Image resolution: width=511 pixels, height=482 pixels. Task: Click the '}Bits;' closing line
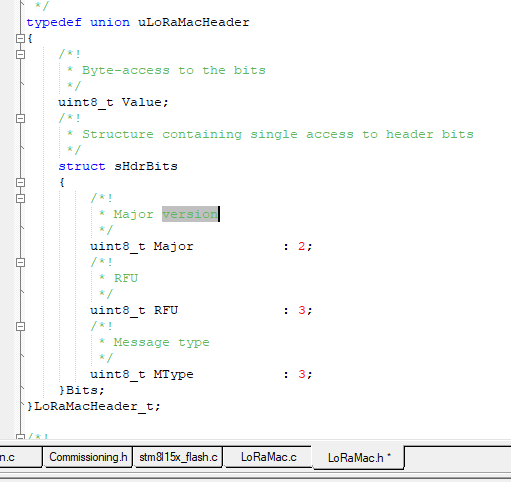[x=82, y=390]
